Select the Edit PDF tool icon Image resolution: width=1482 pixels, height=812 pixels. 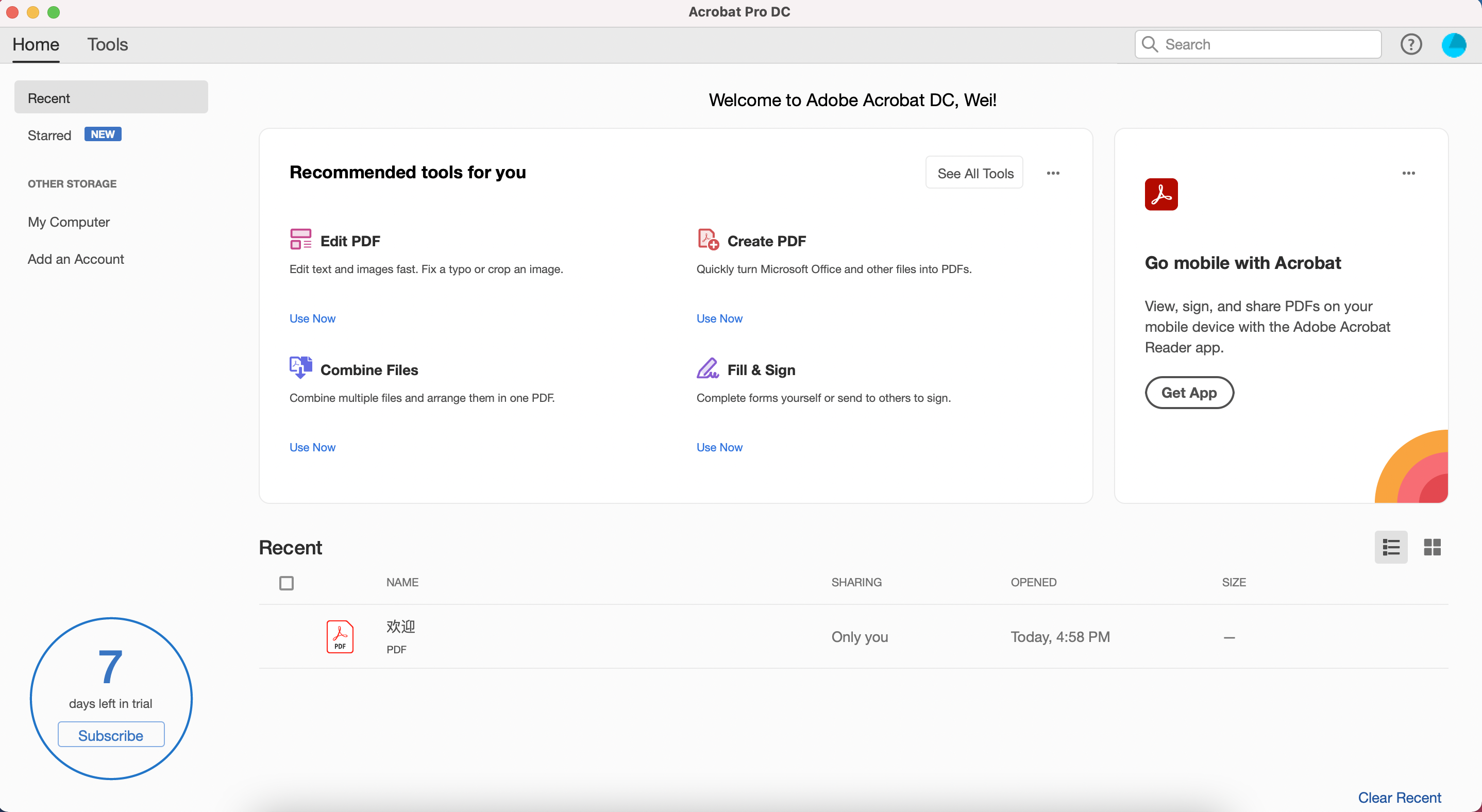(x=300, y=239)
